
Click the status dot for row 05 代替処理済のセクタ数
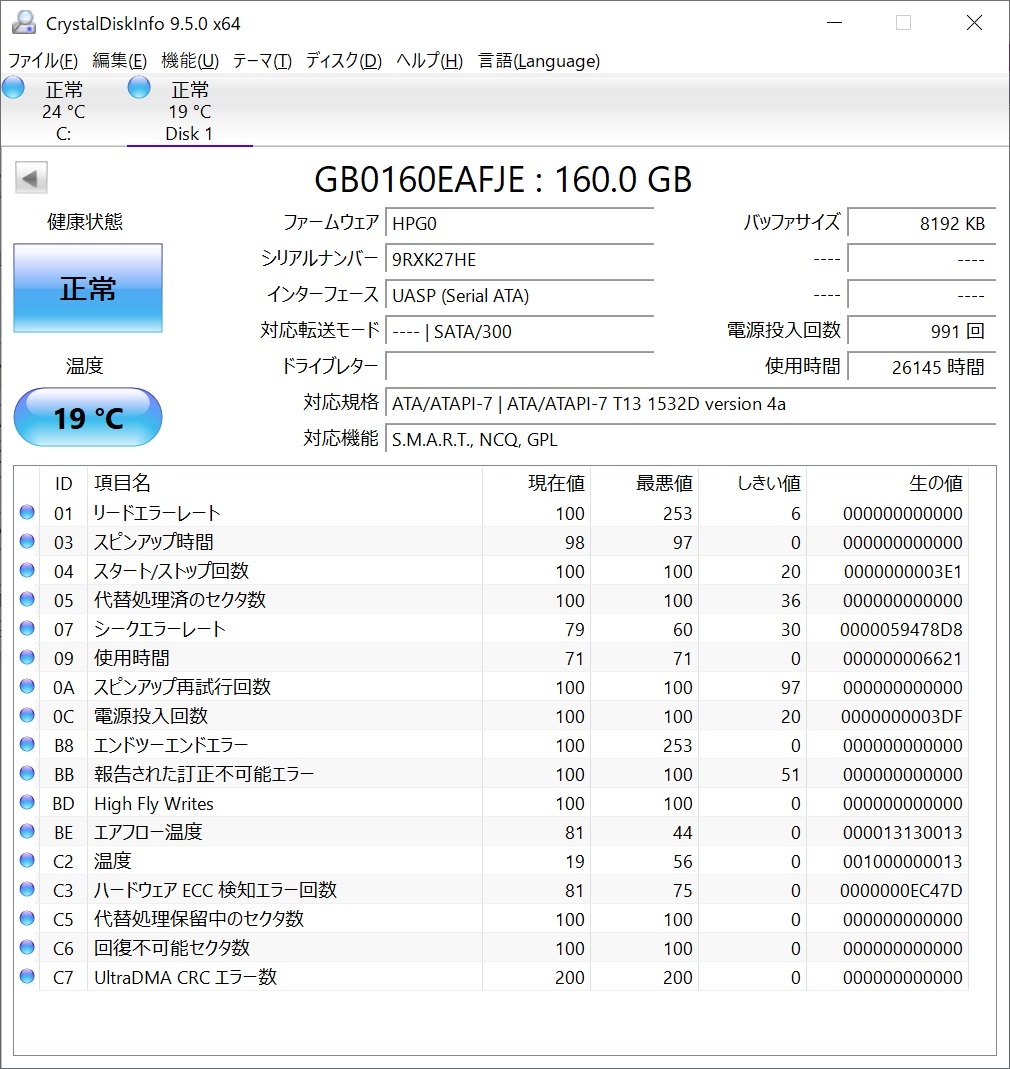(27, 600)
